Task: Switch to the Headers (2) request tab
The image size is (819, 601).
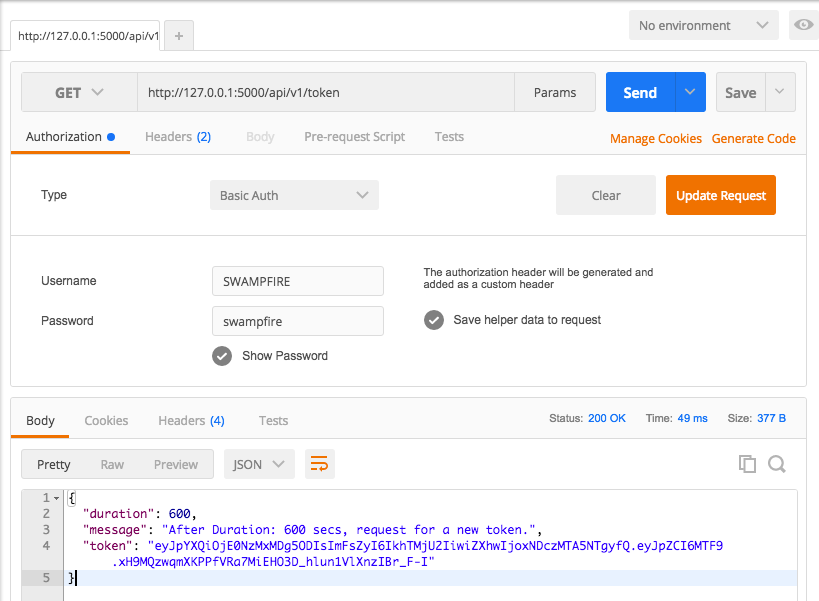Action: click(177, 137)
